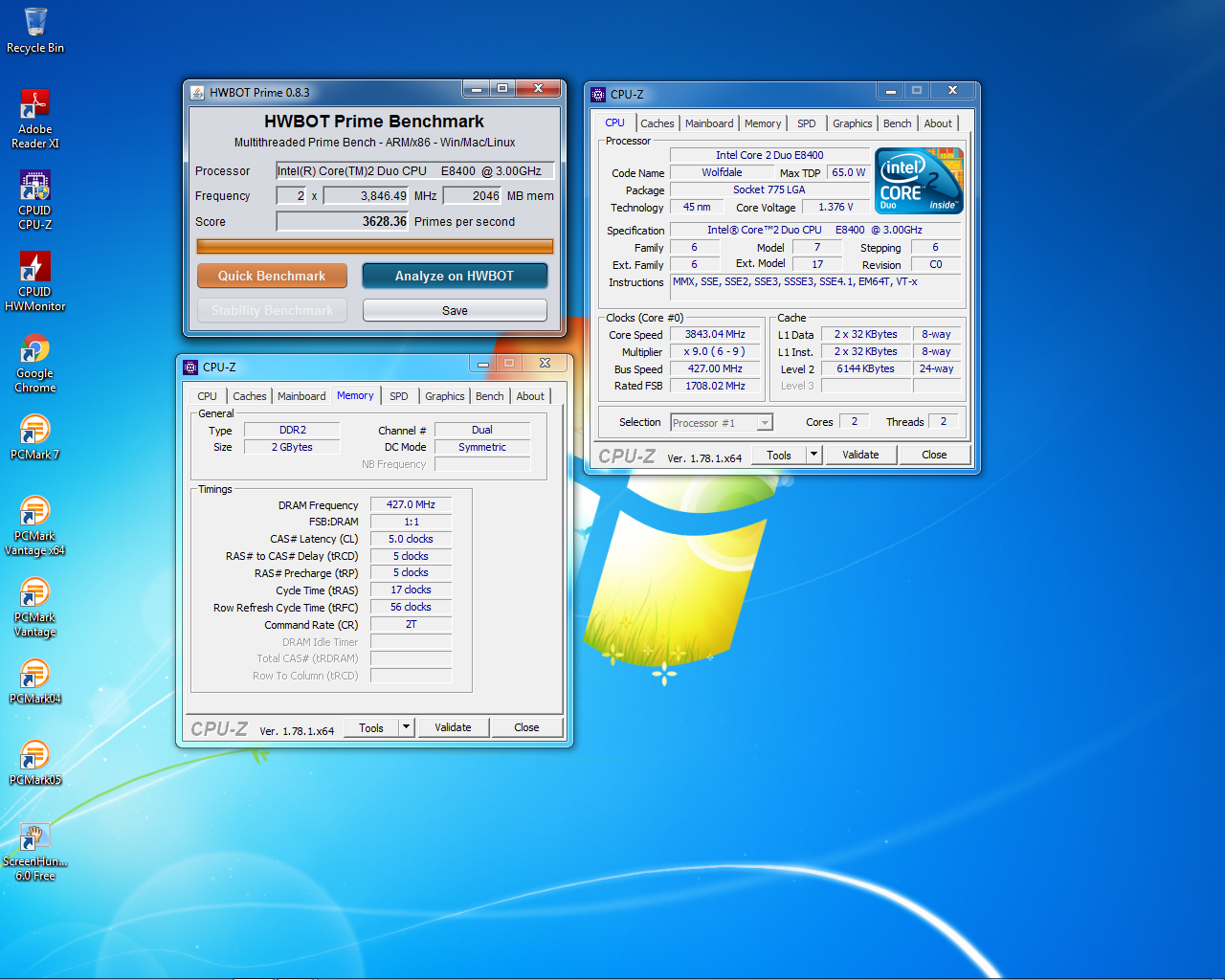The width and height of the screenshot is (1225, 980).
Task: Select the CPUID CPU-Z desktop shortcut
Action: click(x=35, y=200)
